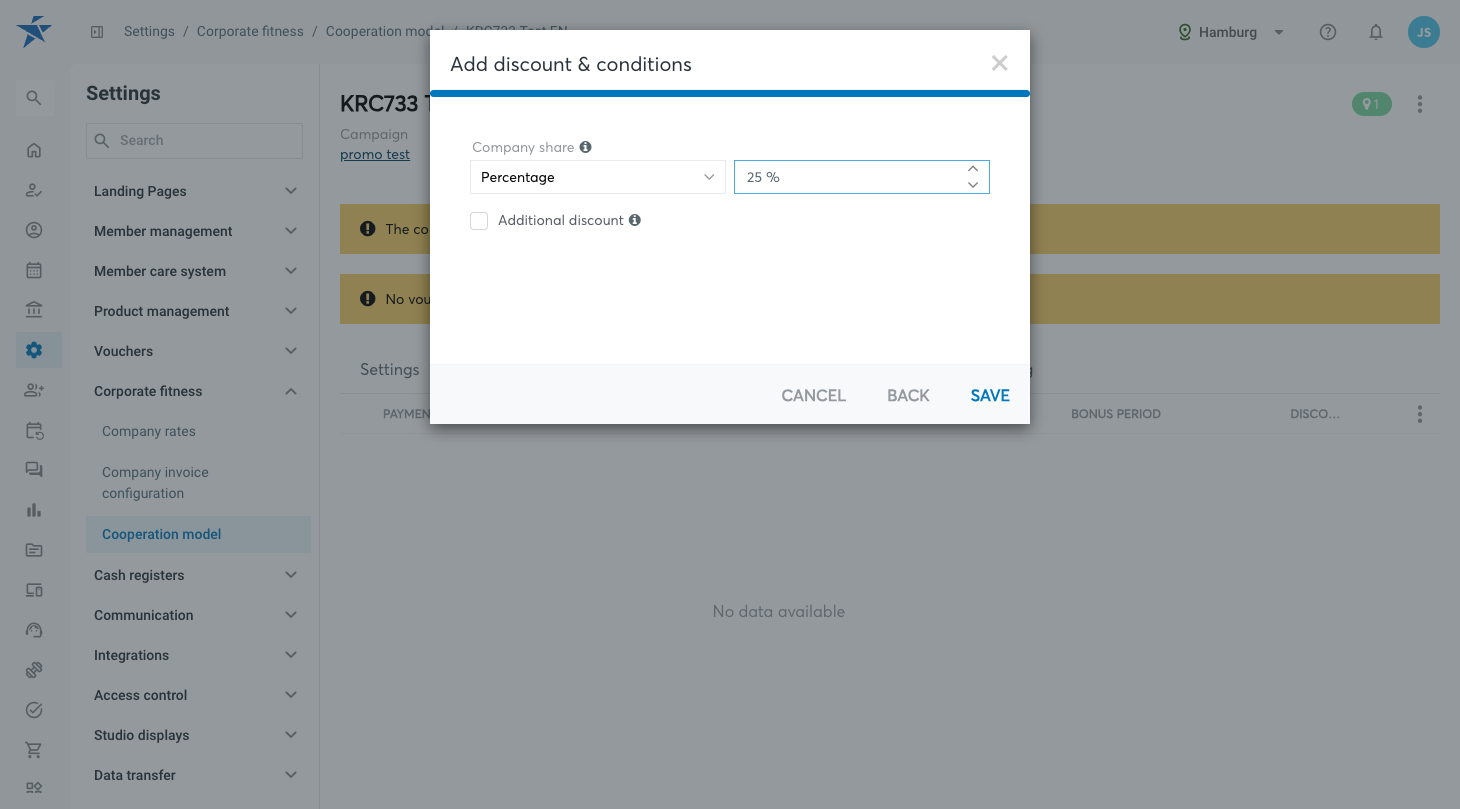
Task: Click the notifications bell icon
Action: (1376, 32)
